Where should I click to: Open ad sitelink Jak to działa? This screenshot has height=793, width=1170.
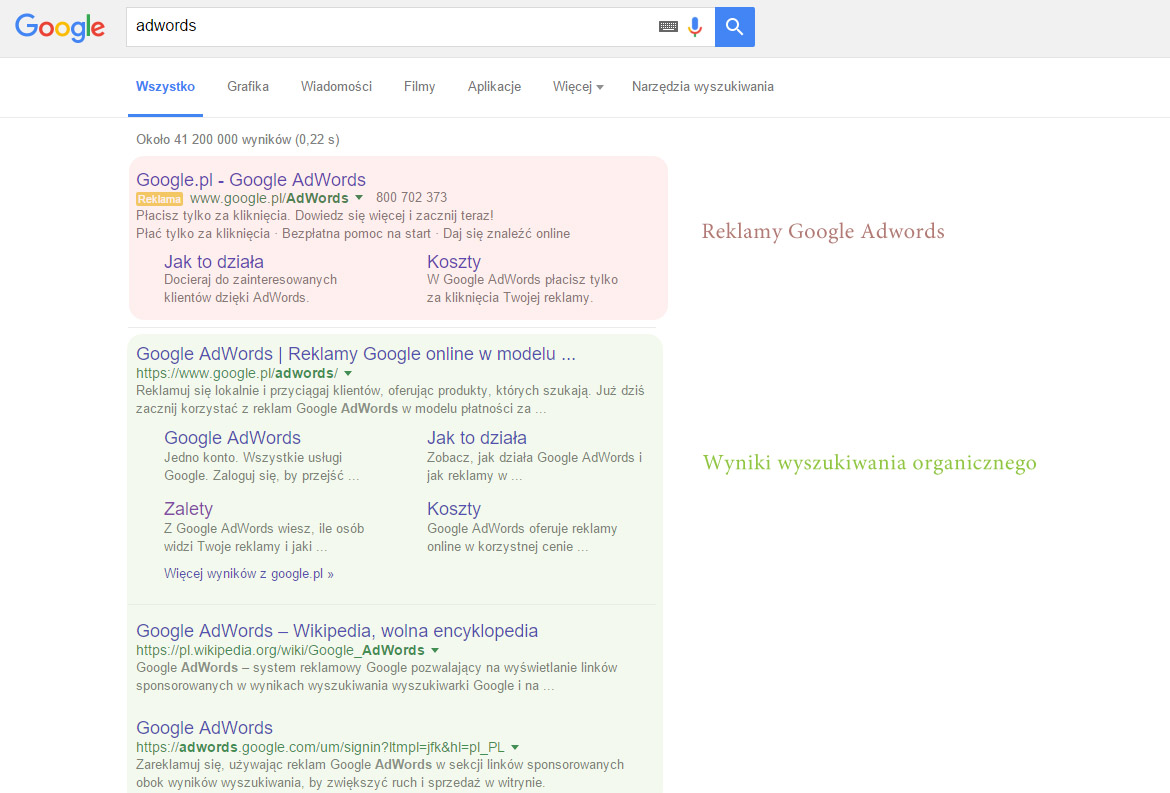tap(213, 262)
